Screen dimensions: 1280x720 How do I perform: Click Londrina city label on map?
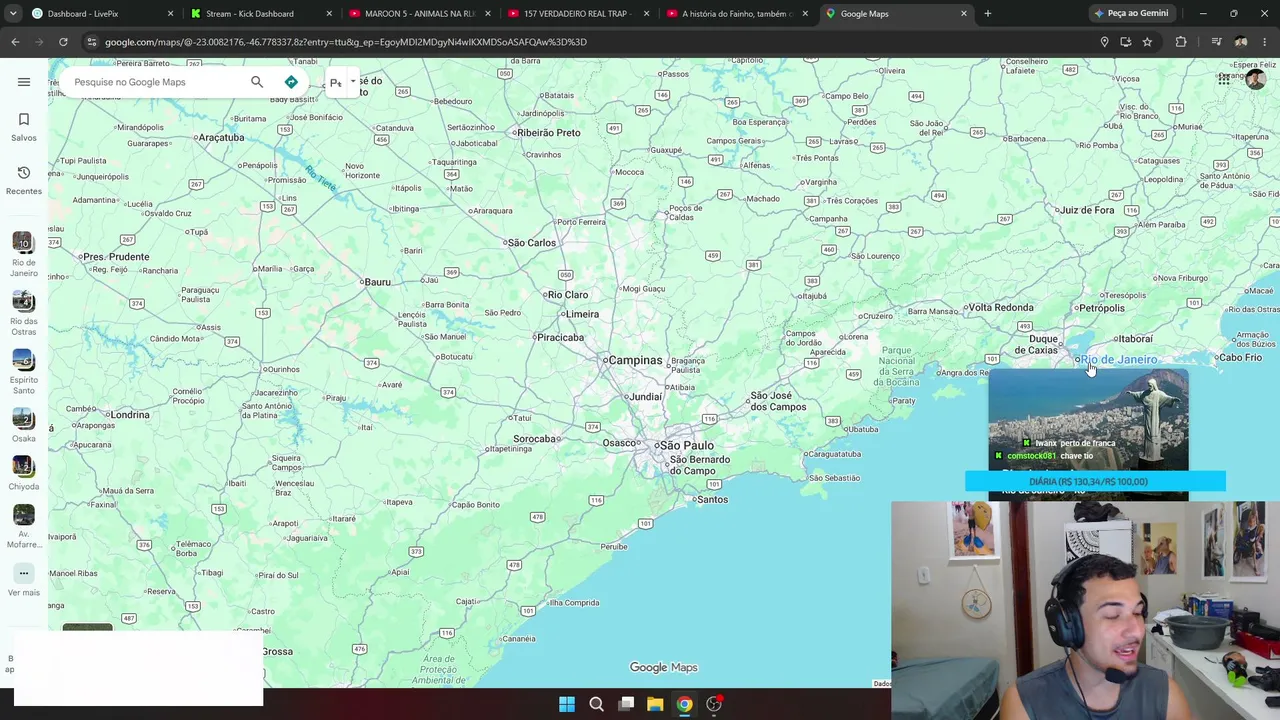[130, 415]
